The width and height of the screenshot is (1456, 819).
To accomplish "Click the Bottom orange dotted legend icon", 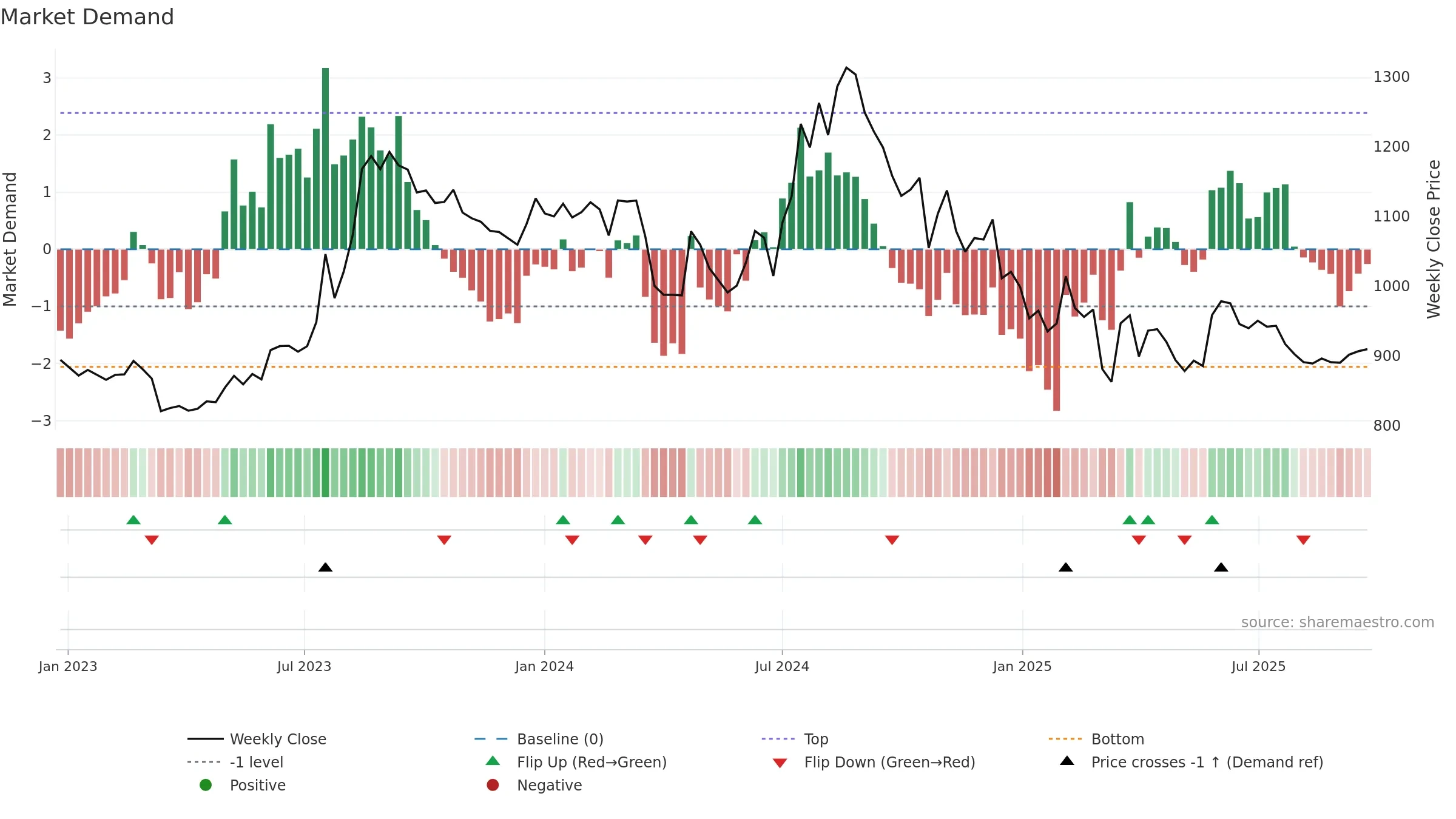I will 1065,739.
